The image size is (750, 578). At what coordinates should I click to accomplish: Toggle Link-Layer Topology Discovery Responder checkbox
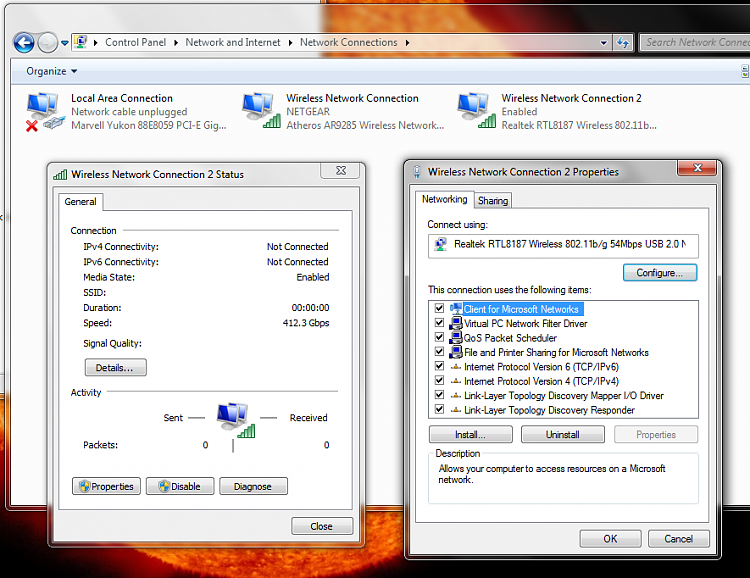[x=440, y=409]
